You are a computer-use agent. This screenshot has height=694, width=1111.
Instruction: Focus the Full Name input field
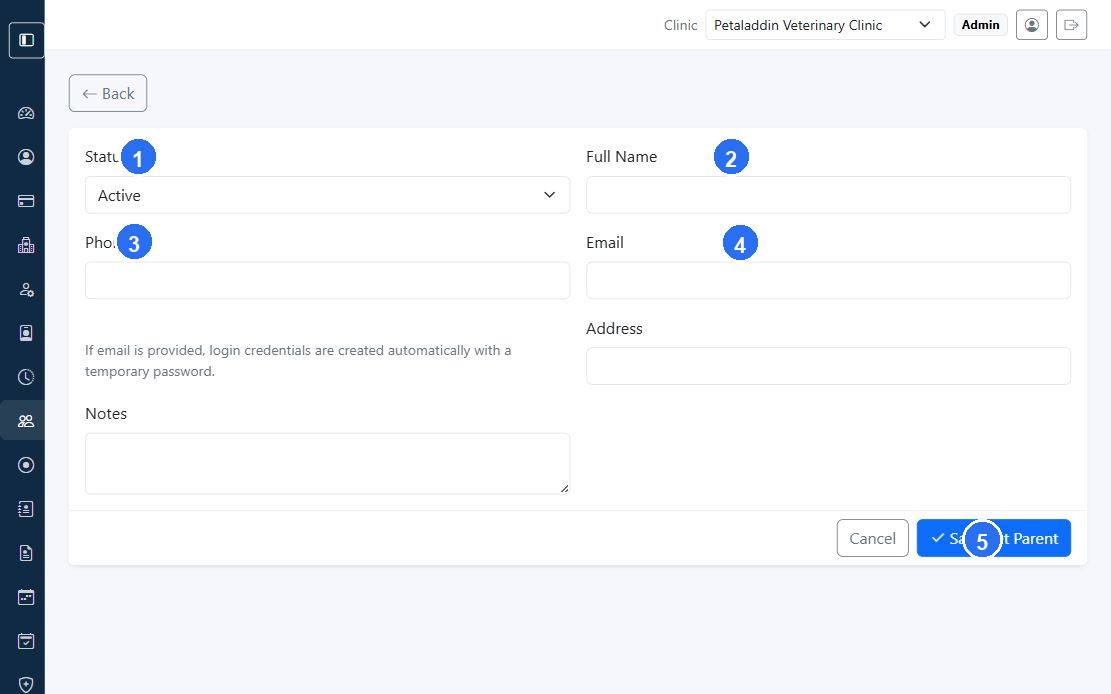click(828, 195)
